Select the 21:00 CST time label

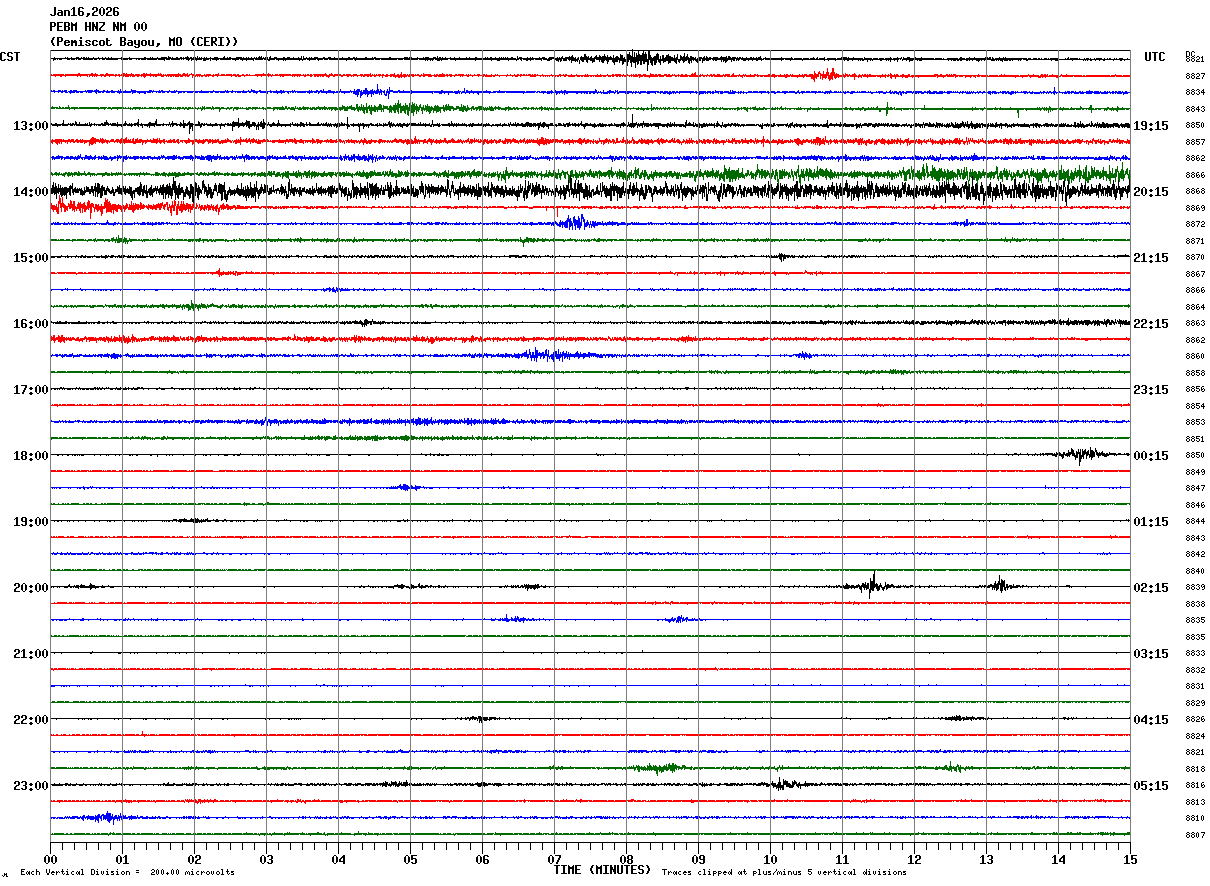coord(31,654)
